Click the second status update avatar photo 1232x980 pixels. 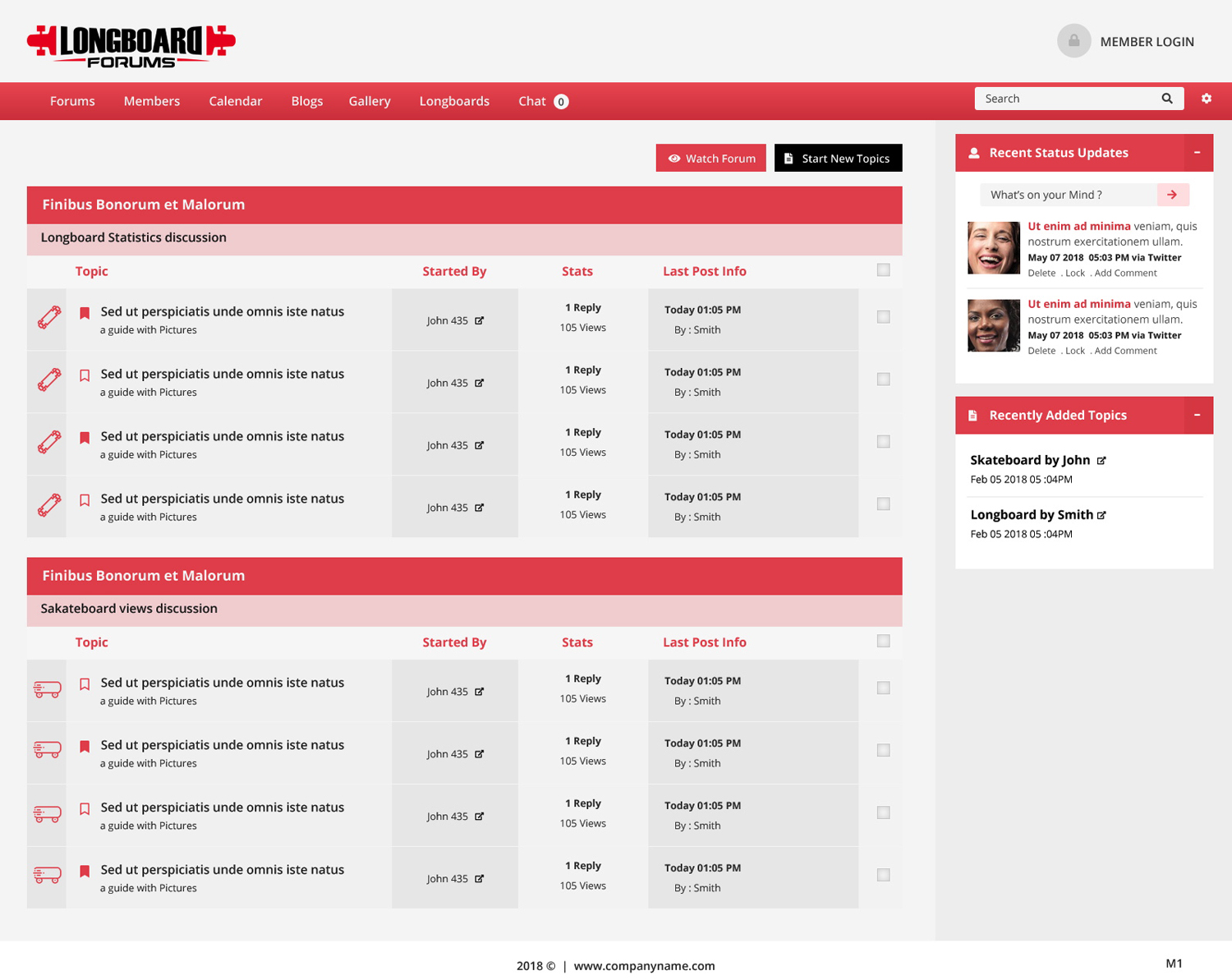(x=994, y=325)
